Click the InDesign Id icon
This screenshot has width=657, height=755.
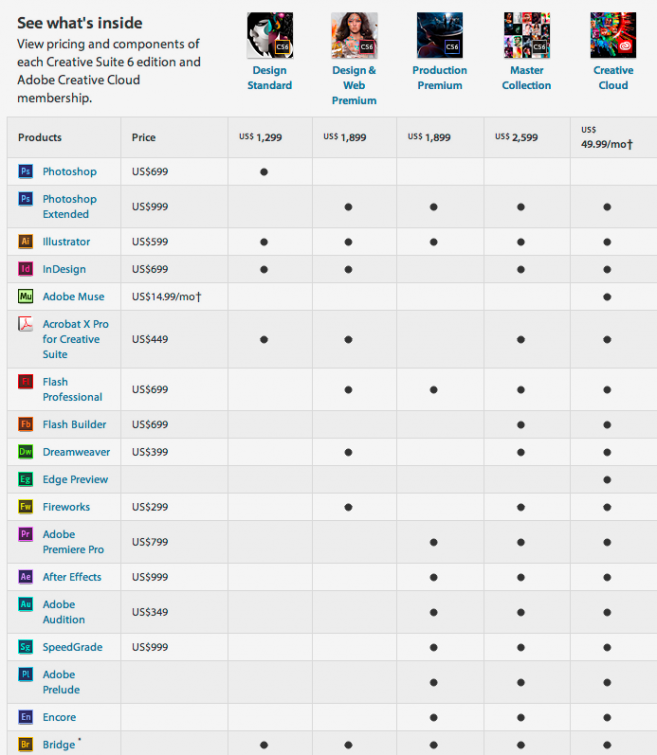(26, 268)
